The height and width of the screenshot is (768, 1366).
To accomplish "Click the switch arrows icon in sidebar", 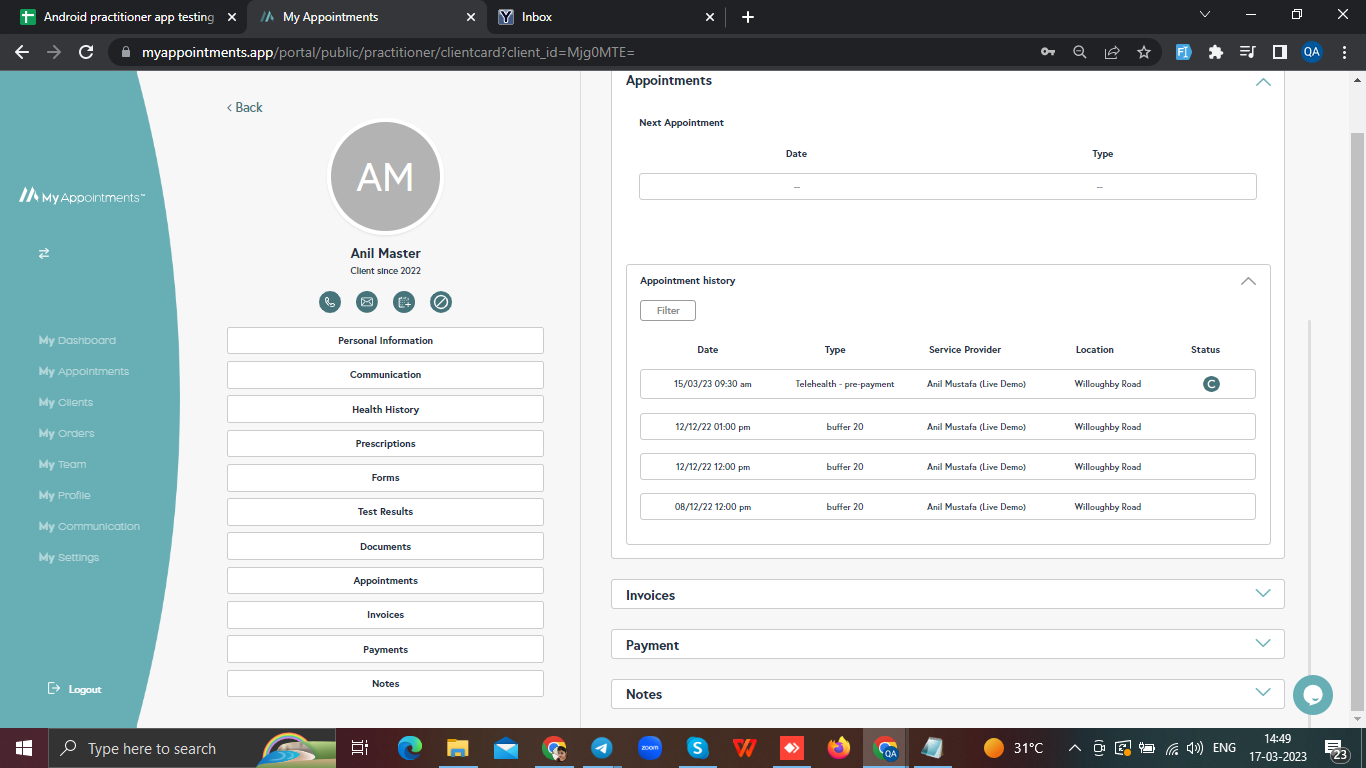I will tap(44, 254).
